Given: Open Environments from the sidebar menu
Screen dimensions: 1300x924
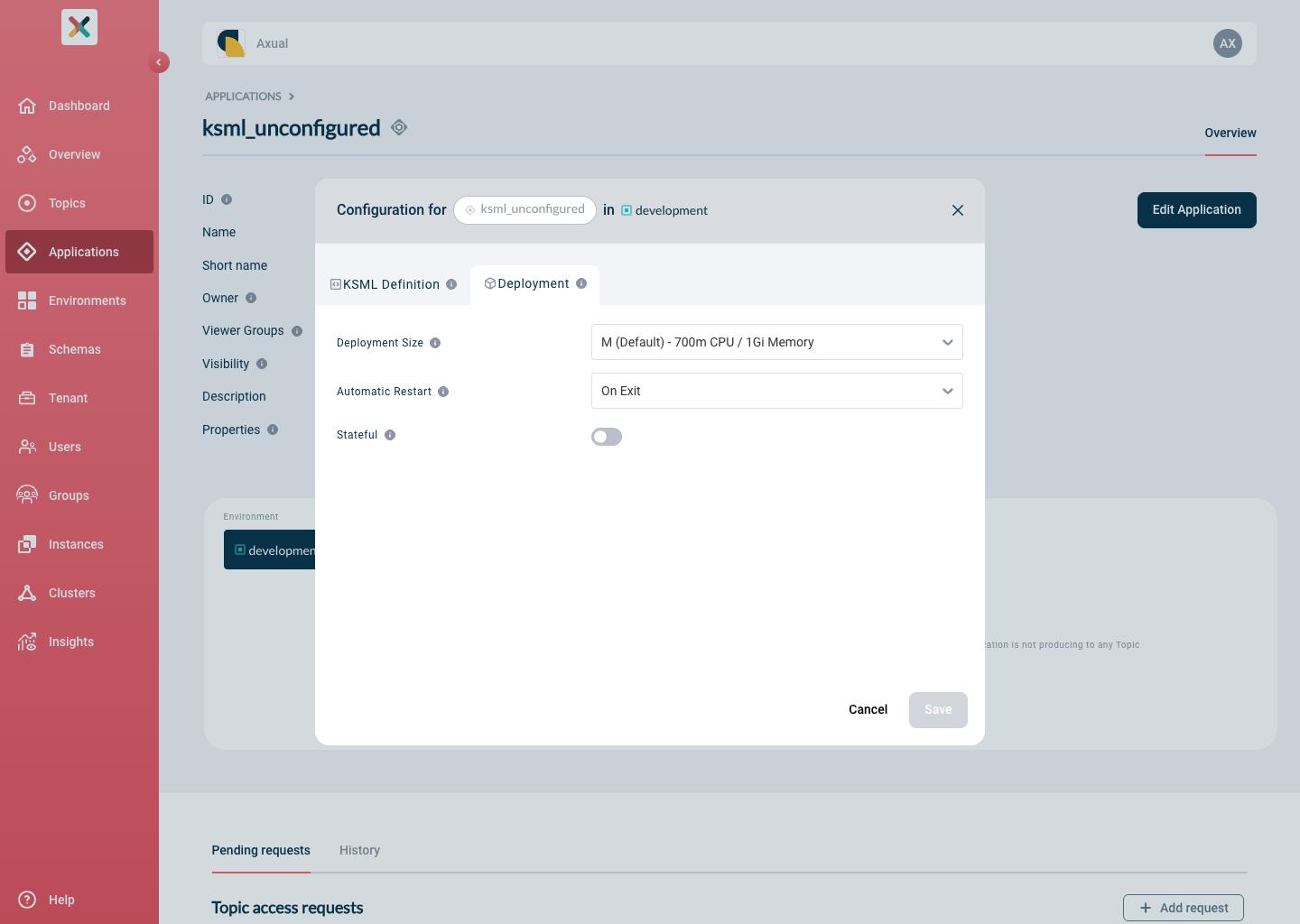Looking at the screenshot, I should [x=79, y=300].
